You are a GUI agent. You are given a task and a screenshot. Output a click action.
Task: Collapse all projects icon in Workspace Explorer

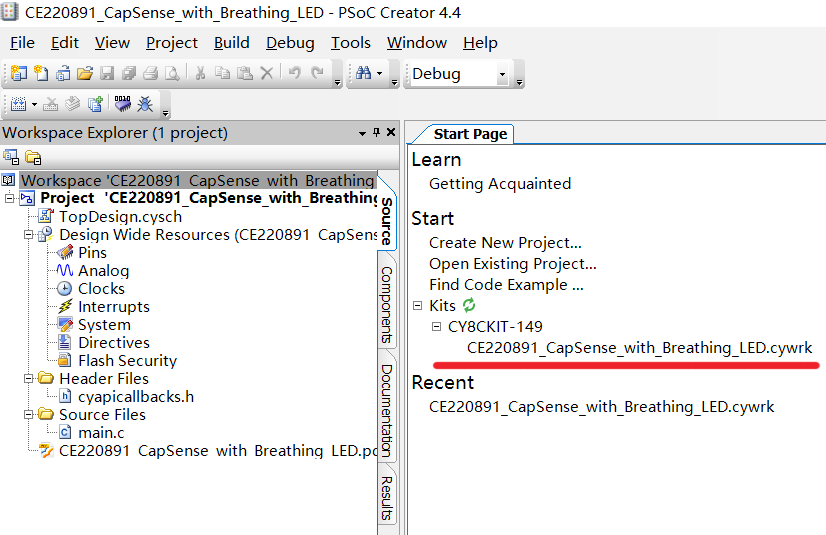(x=11, y=157)
